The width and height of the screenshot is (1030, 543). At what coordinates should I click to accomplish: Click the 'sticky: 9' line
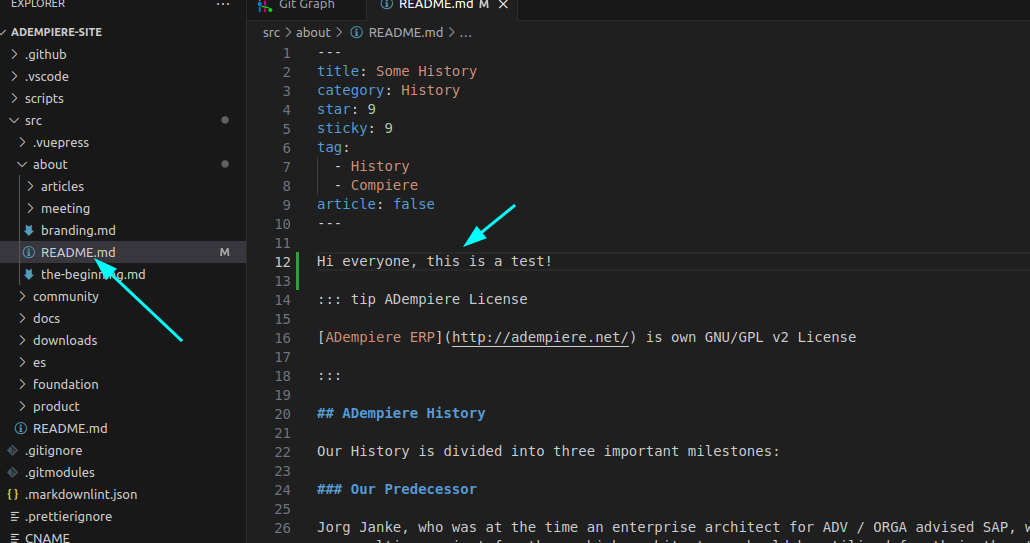[355, 128]
